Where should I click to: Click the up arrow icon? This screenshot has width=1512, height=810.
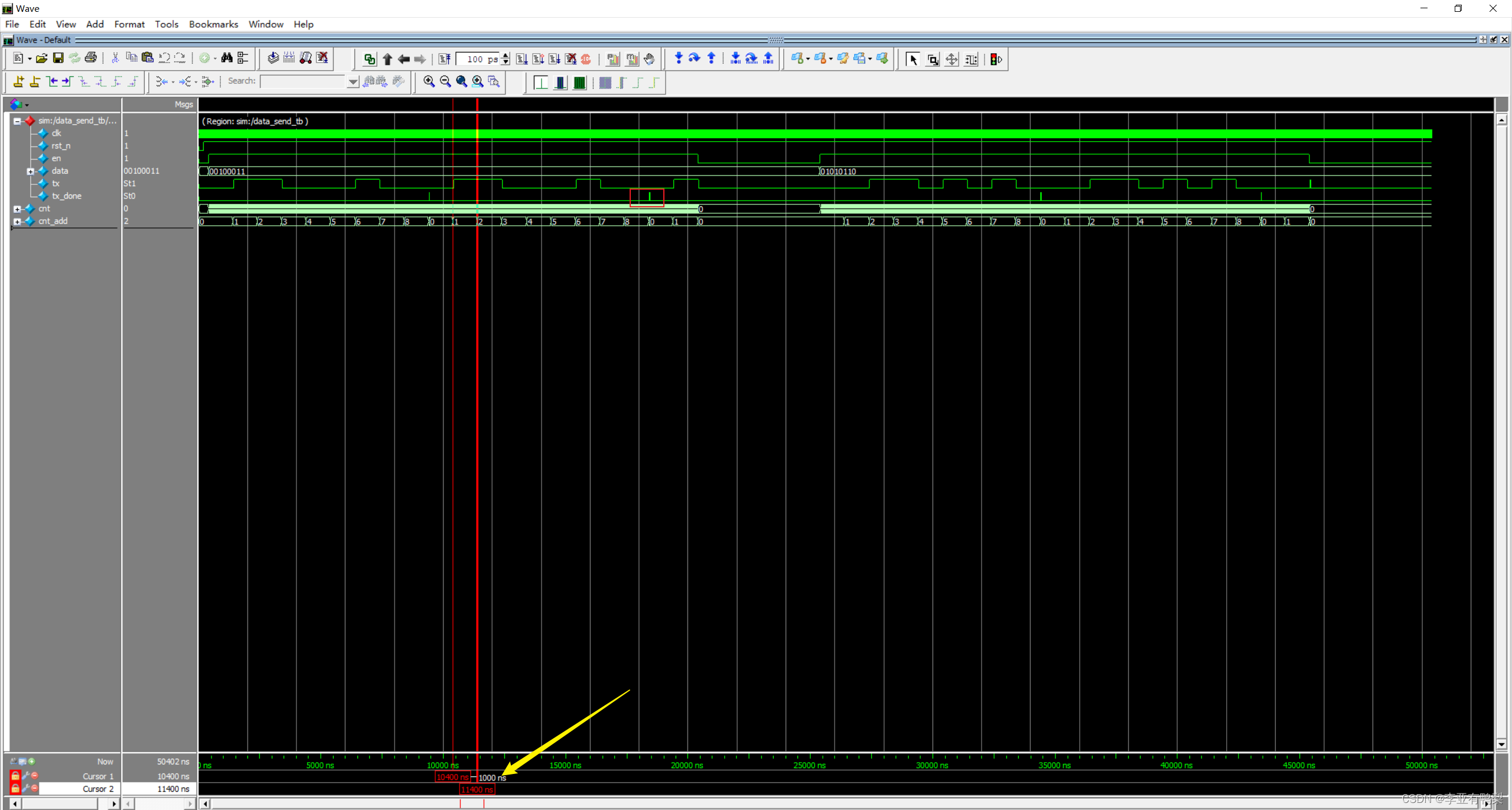click(387, 59)
